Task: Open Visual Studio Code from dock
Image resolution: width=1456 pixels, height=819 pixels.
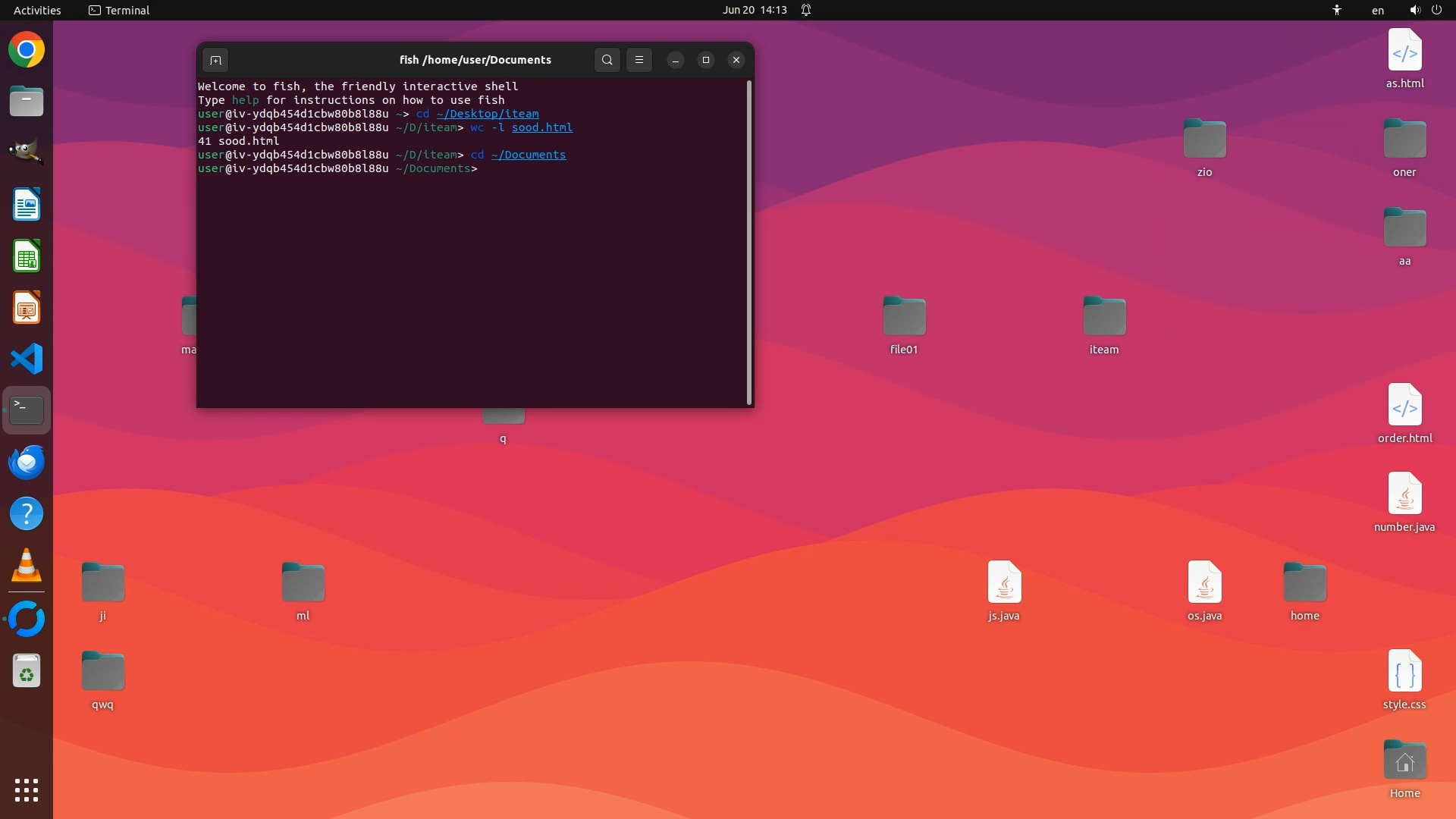Action: [27, 359]
